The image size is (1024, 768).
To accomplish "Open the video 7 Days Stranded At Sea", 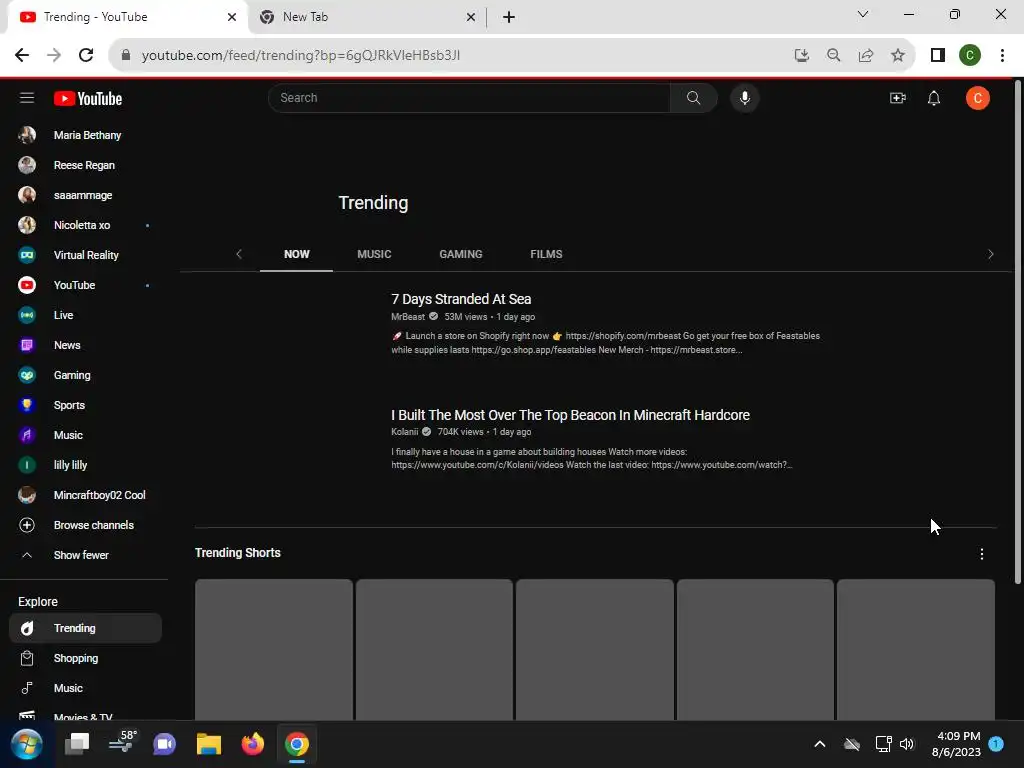I will [x=461, y=299].
